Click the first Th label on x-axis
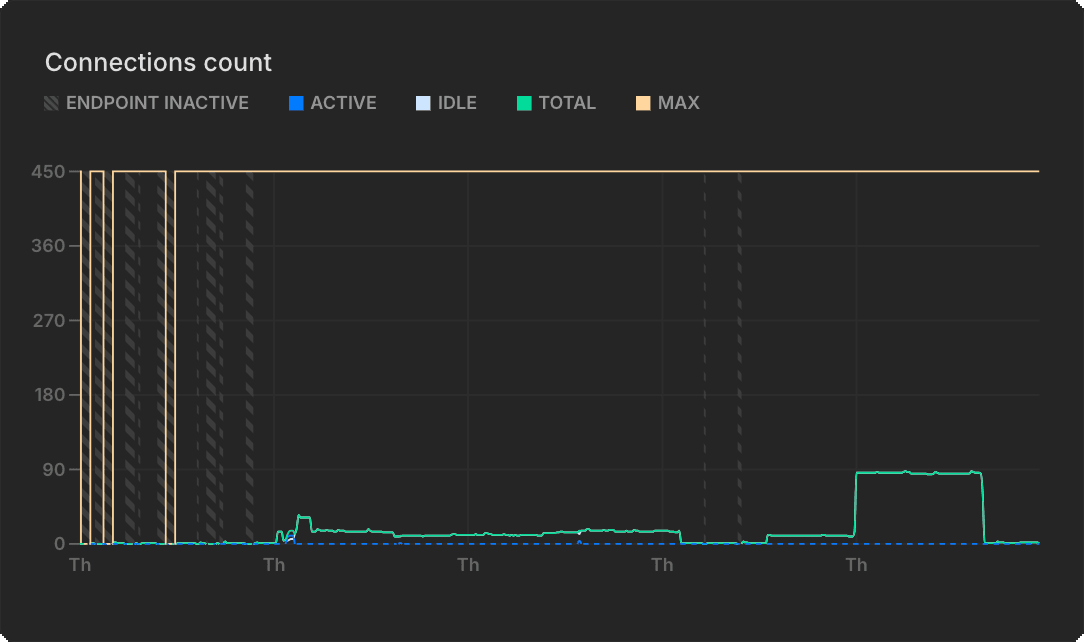The image size is (1084, 642). (x=80, y=564)
